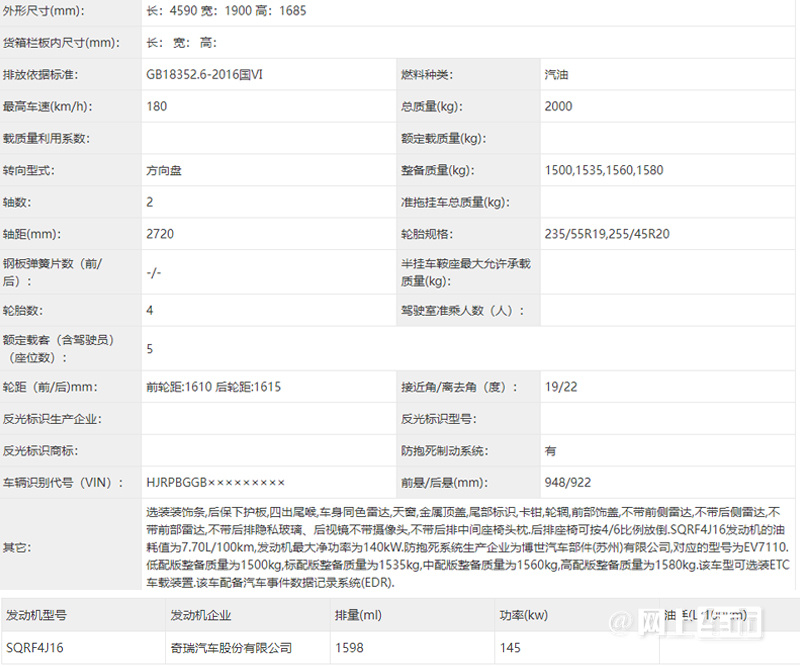Select the ABS value 有

(x=550, y=451)
